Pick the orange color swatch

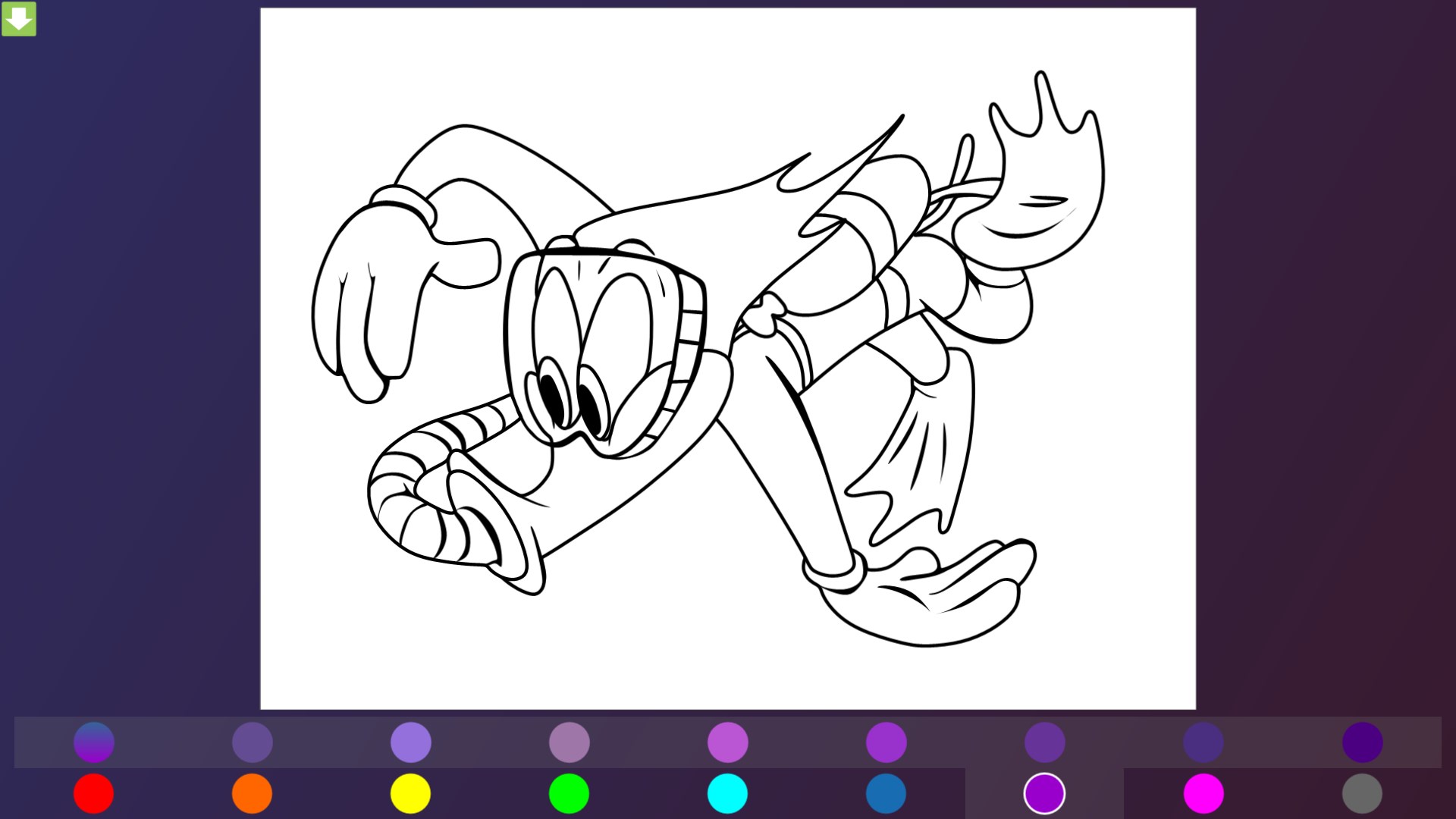[252, 793]
